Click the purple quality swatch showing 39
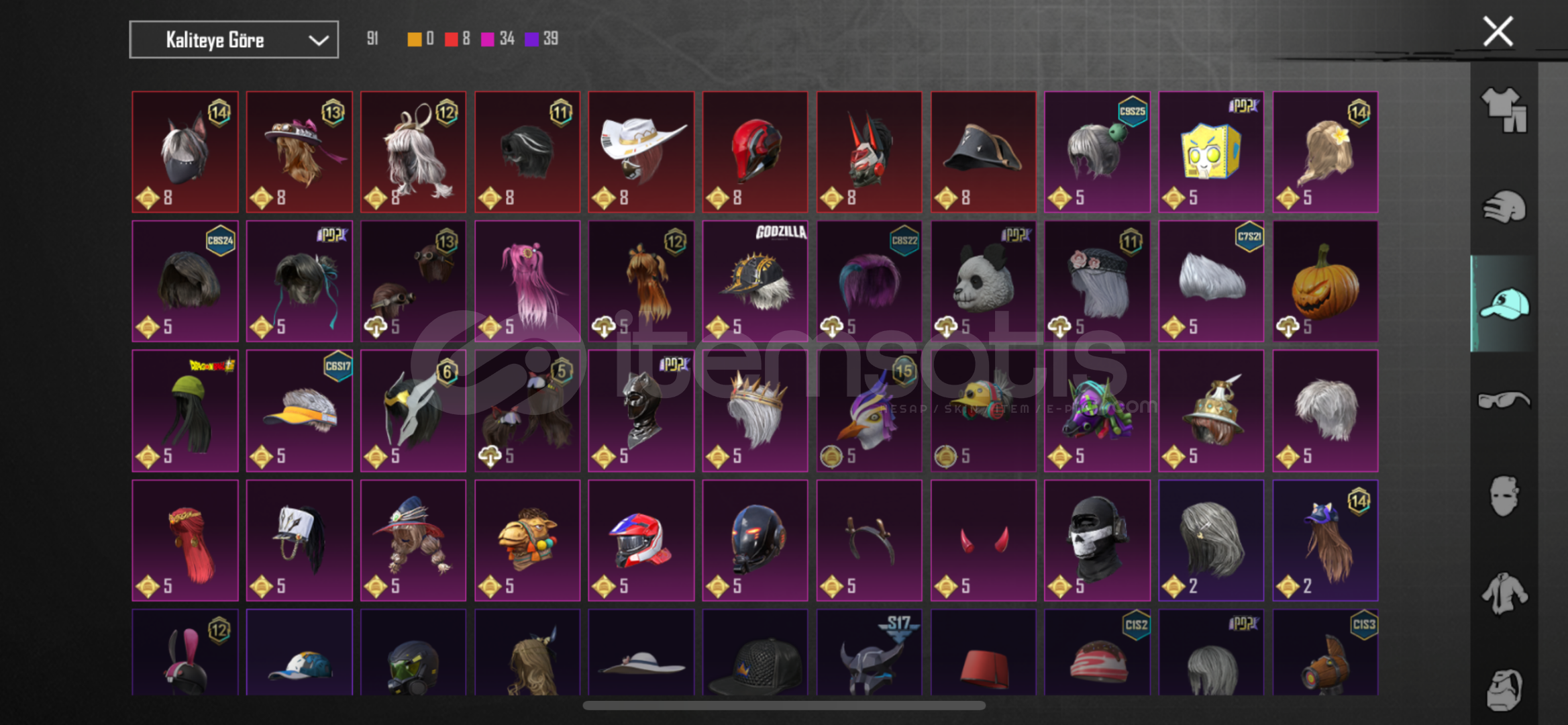Screen dimensions: 1568x725 [531, 39]
